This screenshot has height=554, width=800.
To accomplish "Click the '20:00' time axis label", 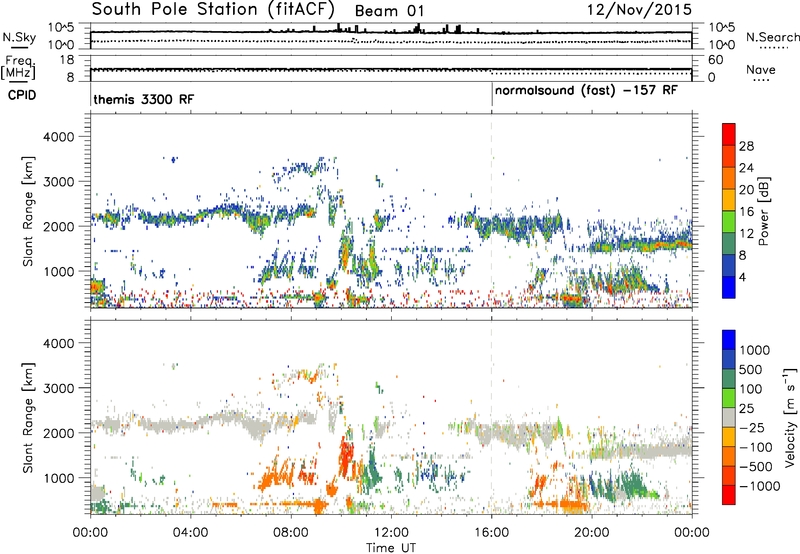I will (592, 533).
